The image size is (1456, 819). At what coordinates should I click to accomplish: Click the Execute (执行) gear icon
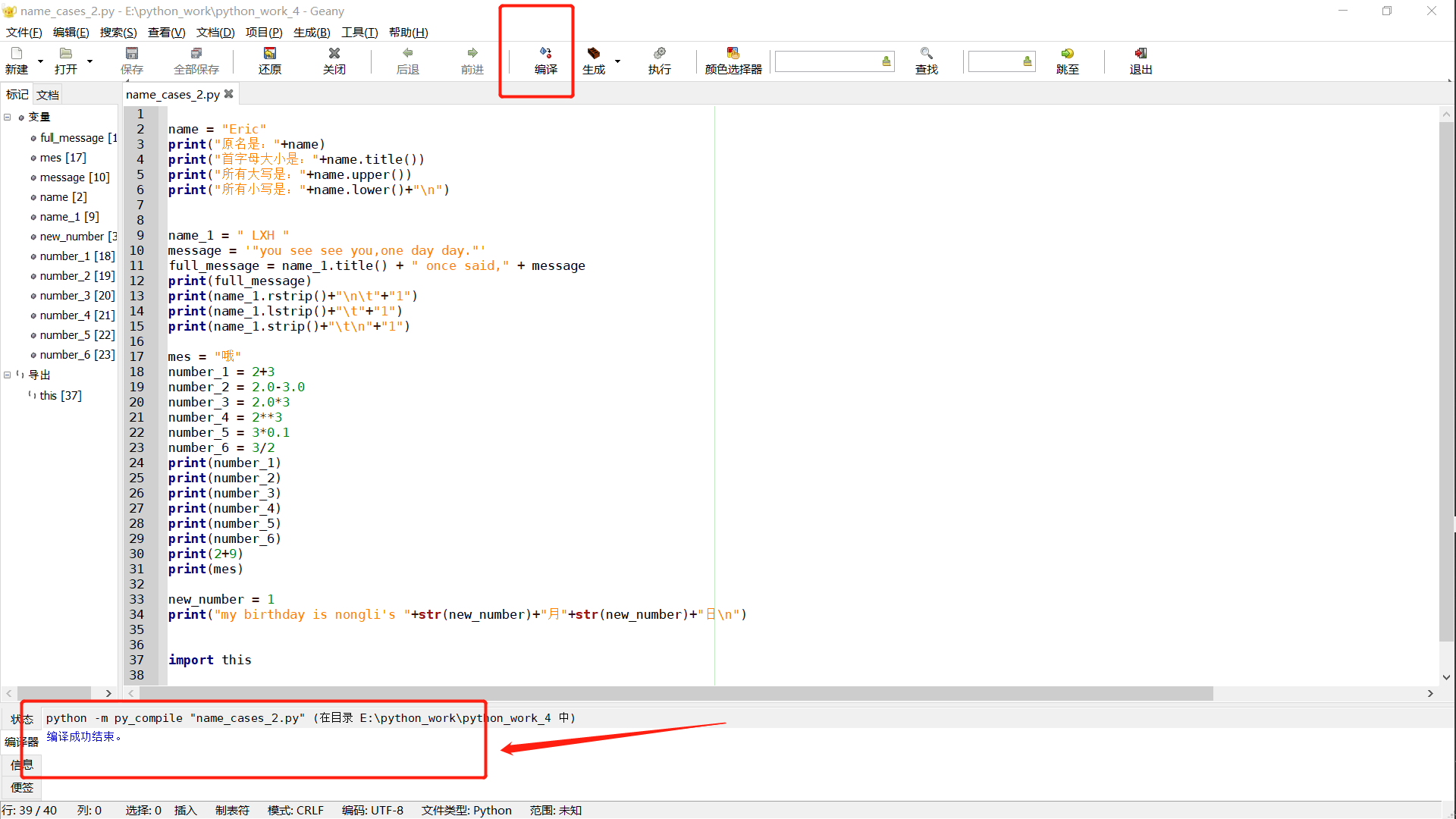point(659,53)
